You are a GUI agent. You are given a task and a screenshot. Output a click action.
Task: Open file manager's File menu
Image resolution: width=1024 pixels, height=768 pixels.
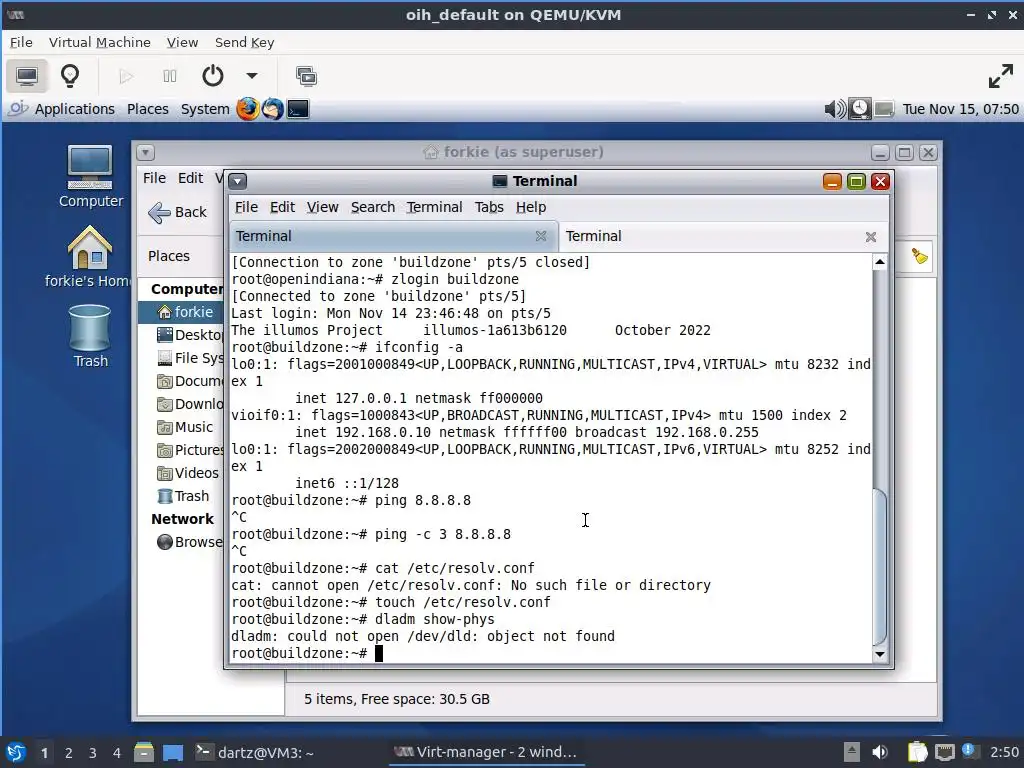click(x=154, y=178)
